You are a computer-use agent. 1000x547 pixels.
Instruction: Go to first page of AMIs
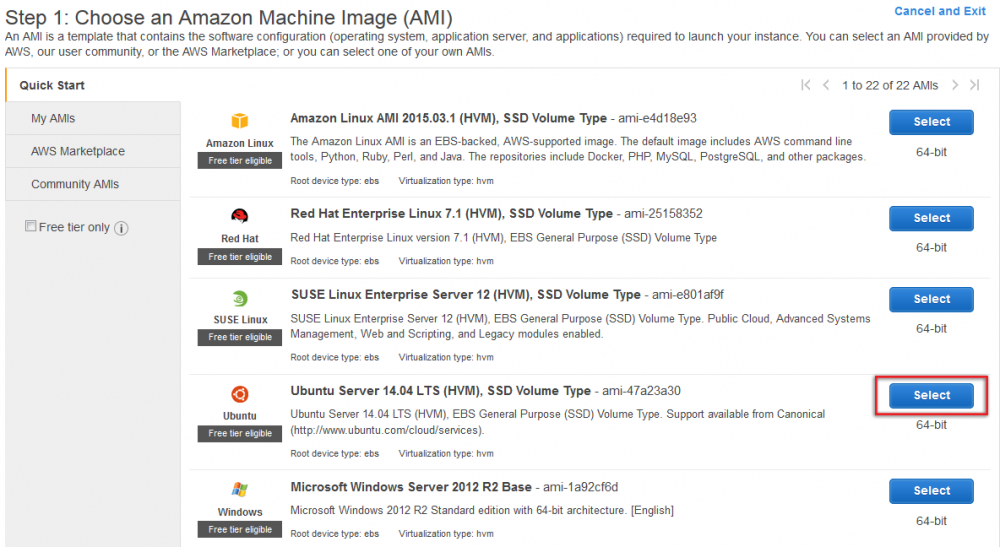805,85
